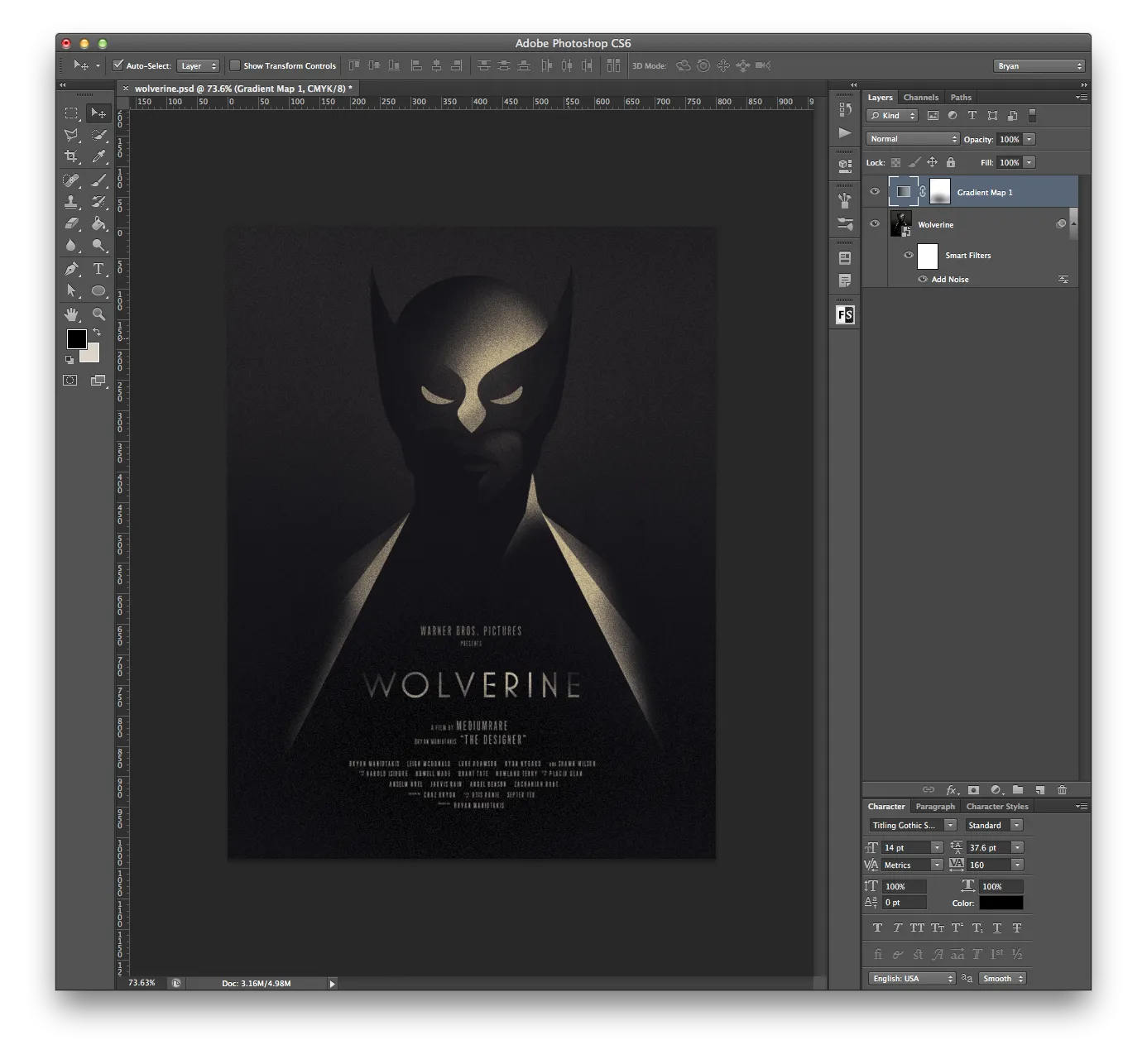Open the History panel icon

[845, 110]
